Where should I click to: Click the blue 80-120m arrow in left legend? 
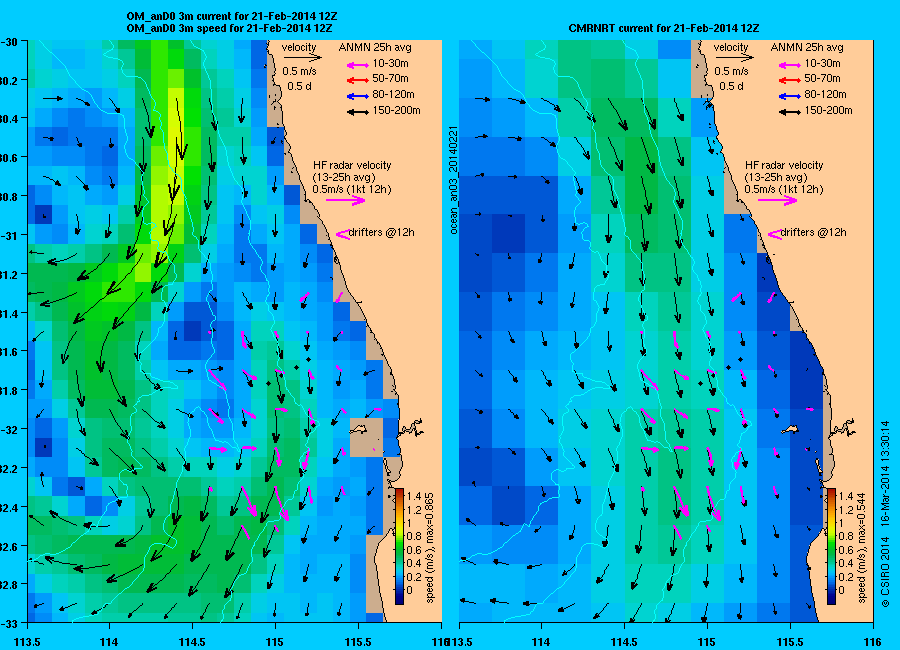pos(358,96)
